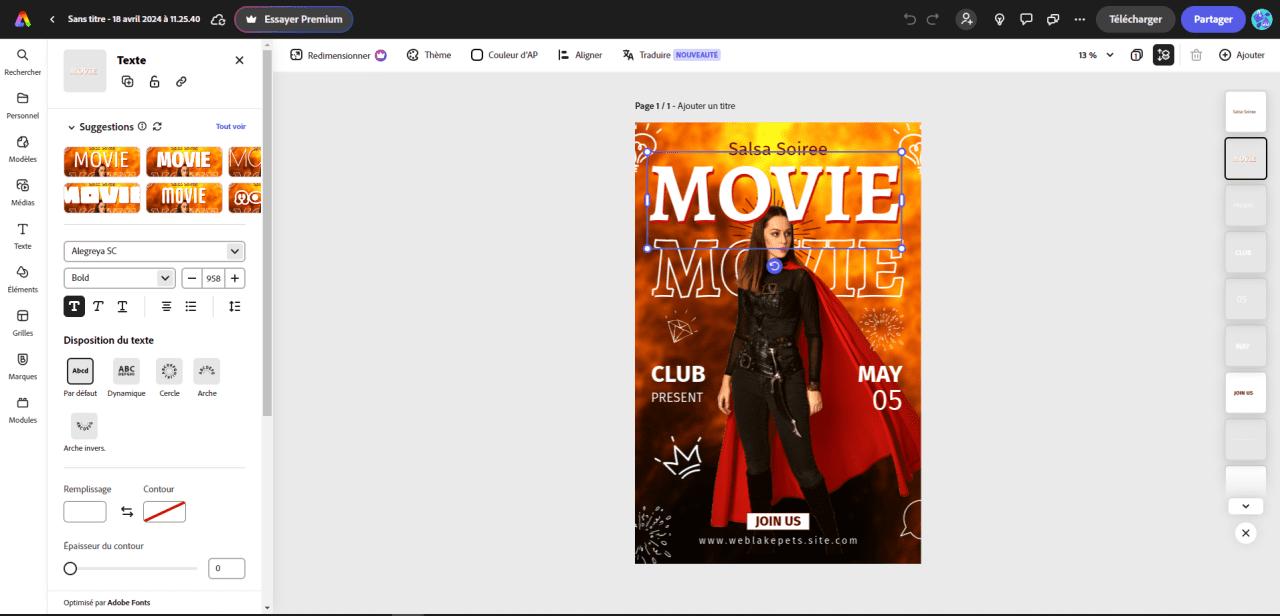The width and height of the screenshot is (1280, 616).
Task: Expand the layers list down chevron
Action: coord(1246,506)
